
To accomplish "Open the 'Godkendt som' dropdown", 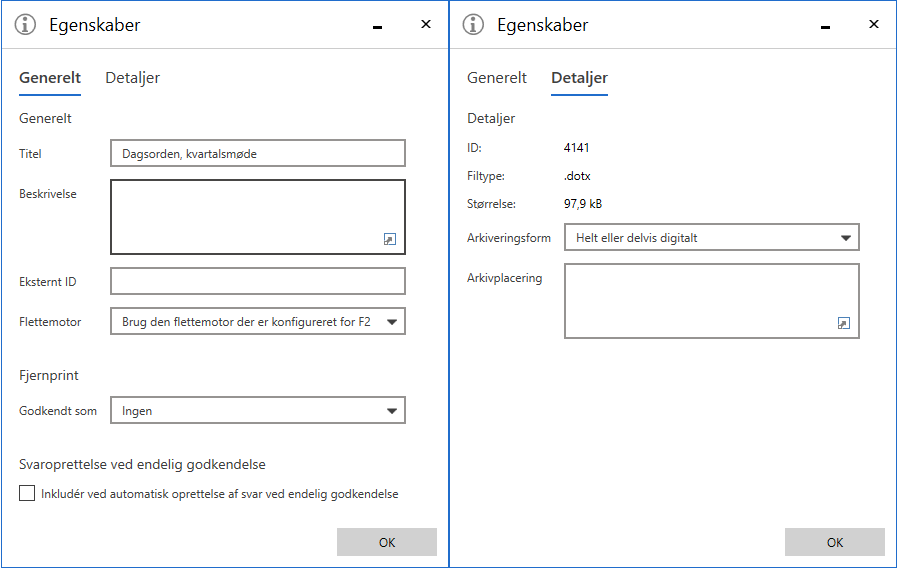I will 391,410.
